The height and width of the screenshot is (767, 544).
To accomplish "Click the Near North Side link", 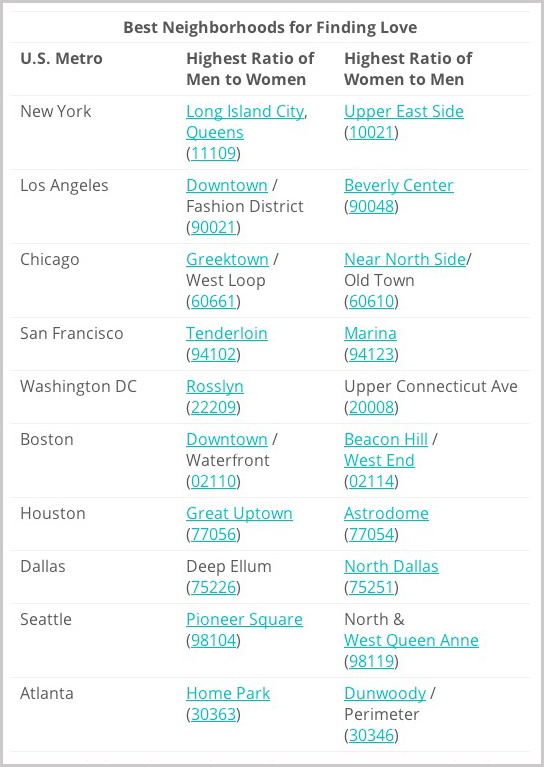I will pyautogui.click(x=405, y=259).
